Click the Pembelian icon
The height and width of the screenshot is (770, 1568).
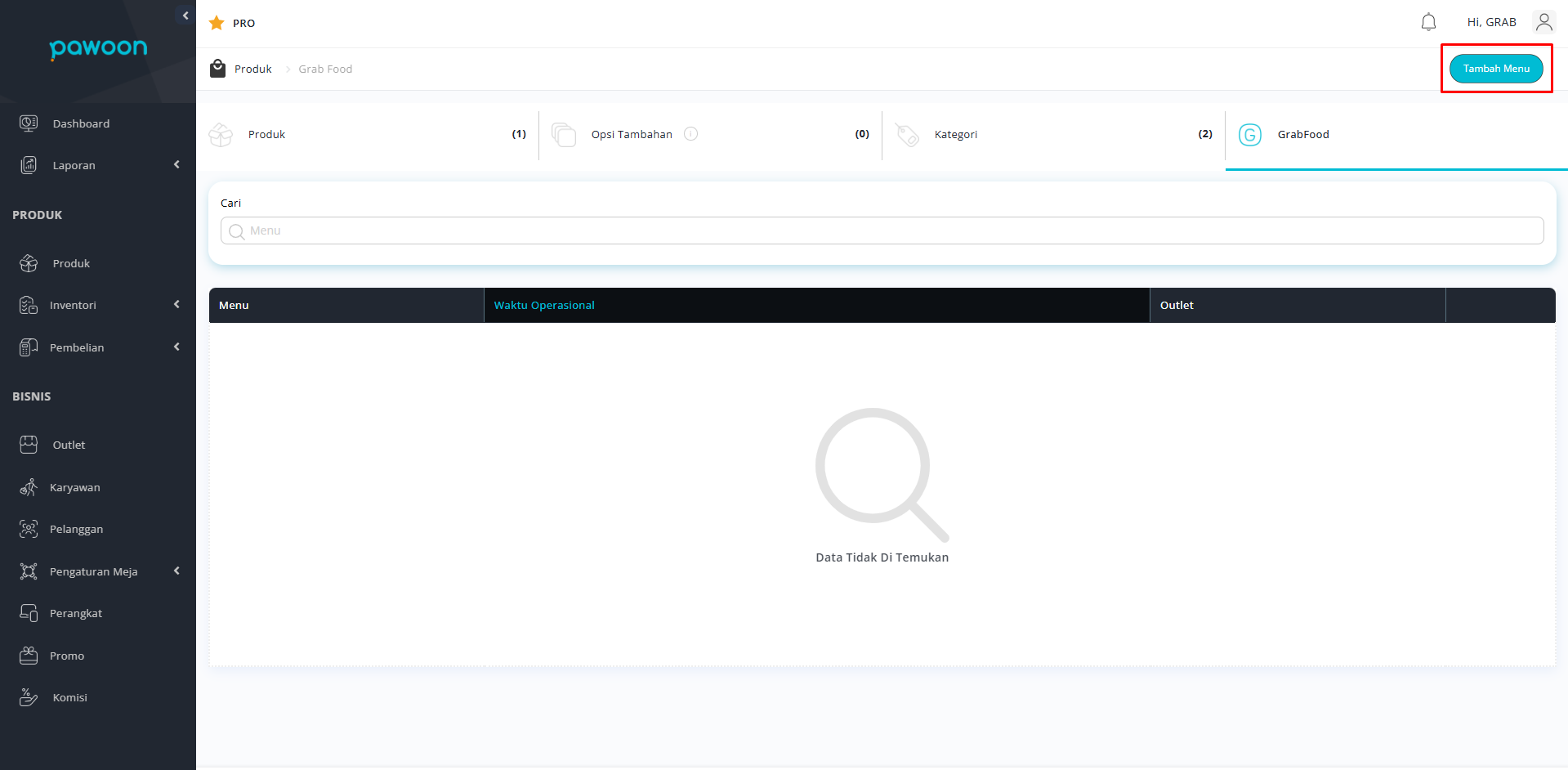pyautogui.click(x=29, y=347)
